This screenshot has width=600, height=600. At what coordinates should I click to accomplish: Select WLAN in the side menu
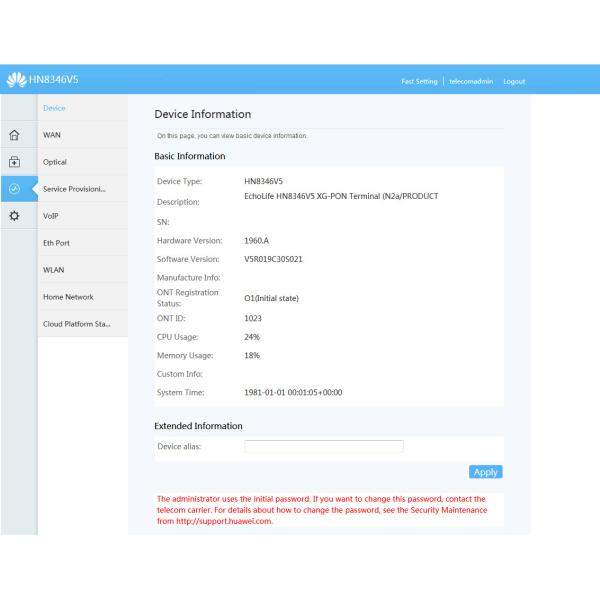(x=54, y=270)
